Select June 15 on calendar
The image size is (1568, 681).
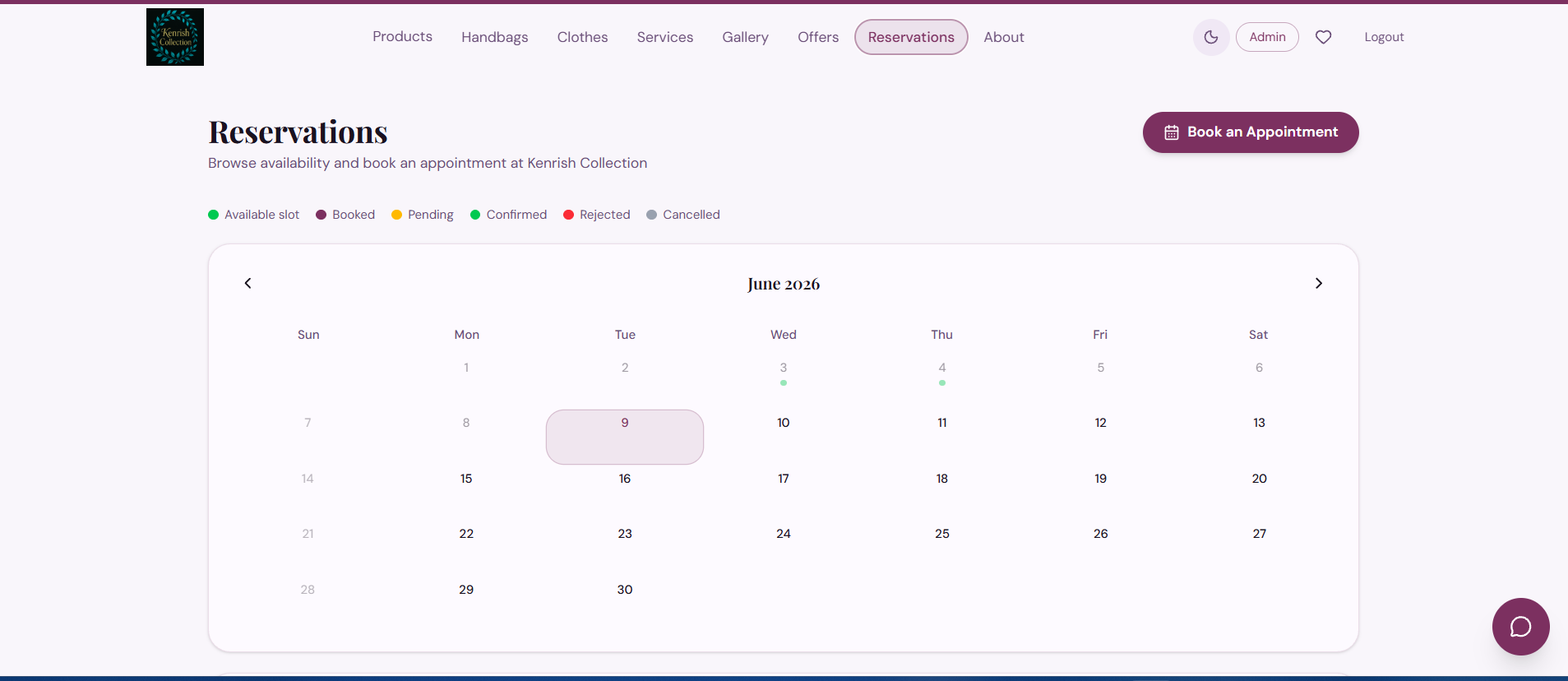pos(466,492)
